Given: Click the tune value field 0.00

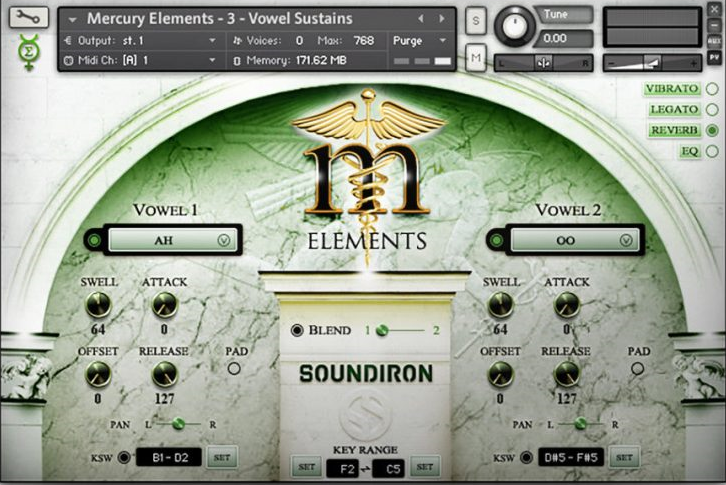Looking at the screenshot, I should [562, 38].
